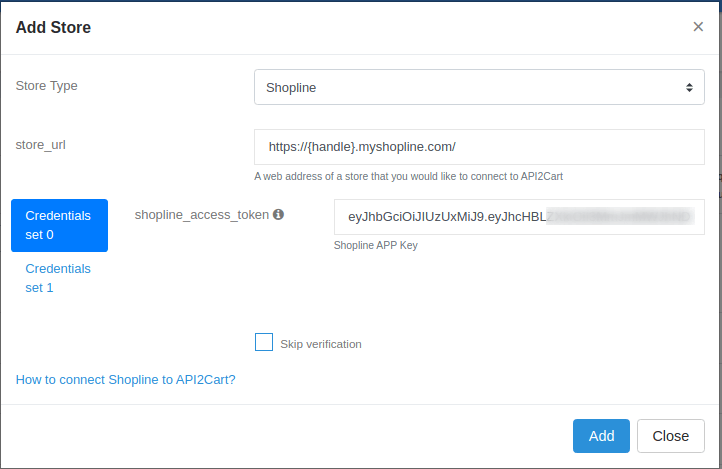The width and height of the screenshot is (722, 469).
Task: Click the Shopline APP Key hint text
Action: 375,246
